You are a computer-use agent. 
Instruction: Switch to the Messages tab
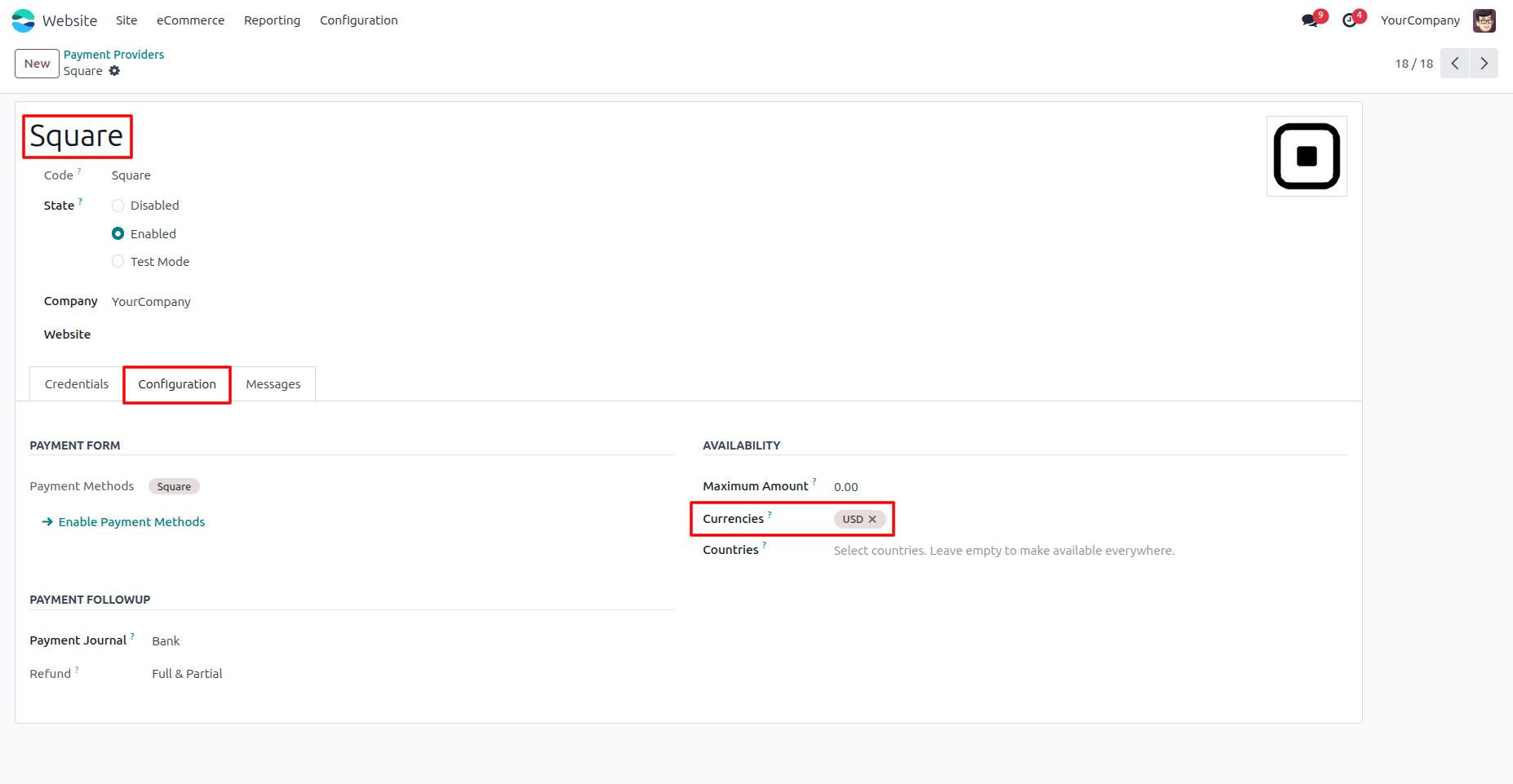(x=273, y=384)
